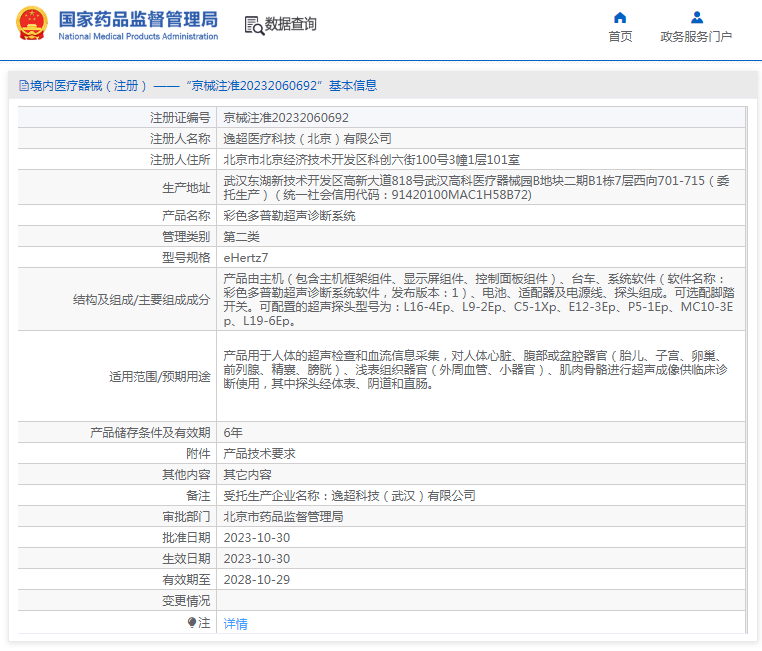
Task: Click the 产品名称 row label
Action: tap(186, 216)
